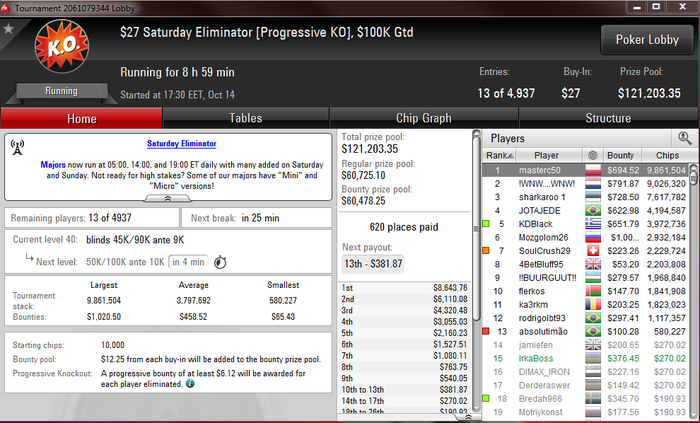This screenshot has width=700, height=423.
Task: Open the Chip Graph tab
Action: pyautogui.click(x=424, y=118)
